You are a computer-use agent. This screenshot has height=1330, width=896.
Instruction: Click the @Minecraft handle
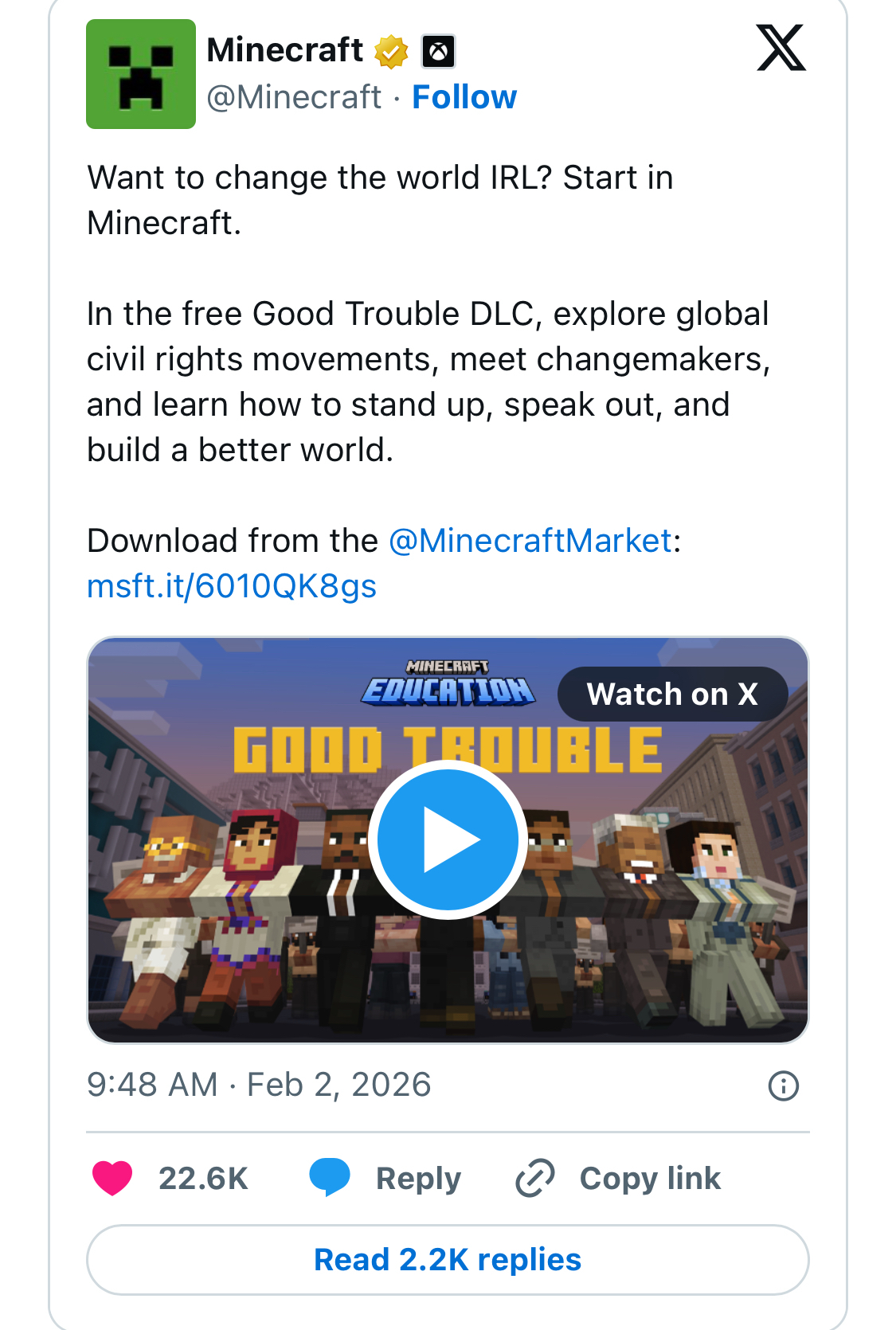pyautogui.click(x=294, y=97)
